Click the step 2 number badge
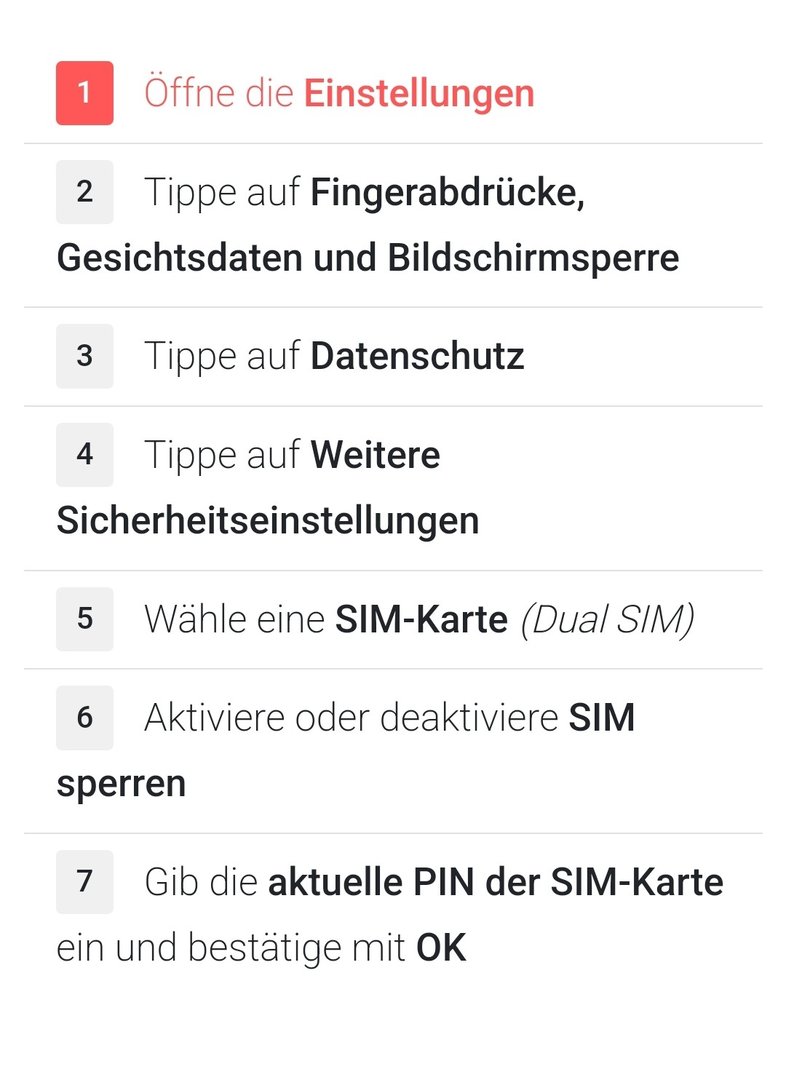 (84, 191)
